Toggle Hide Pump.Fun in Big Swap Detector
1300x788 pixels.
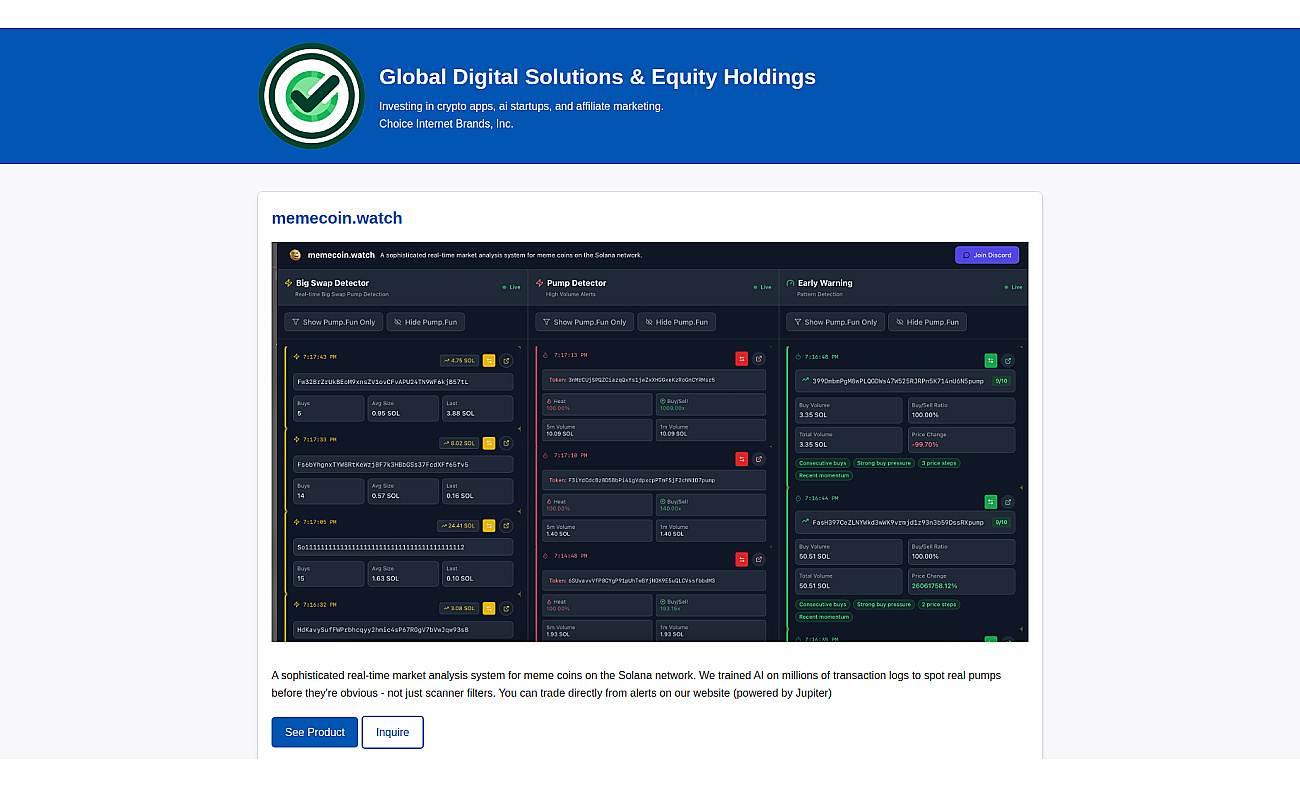point(426,322)
